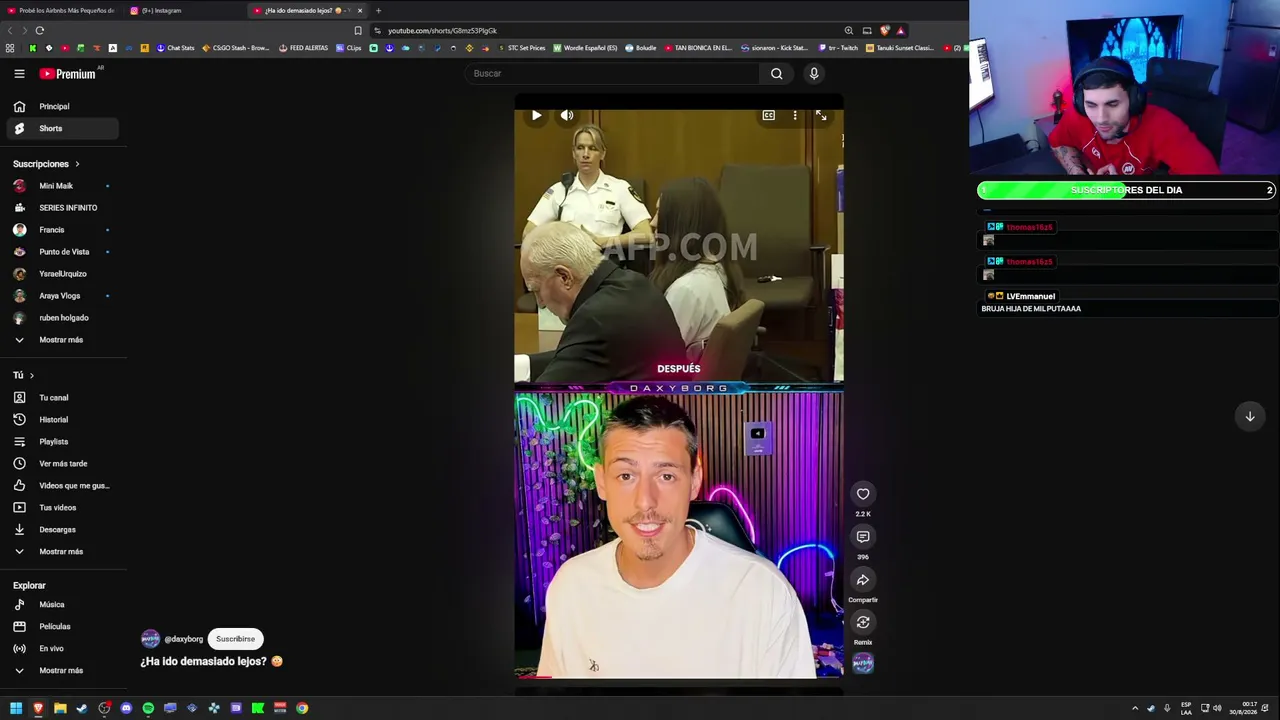
Task: Go to the YouTube Premium home logo
Action: (x=68, y=73)
